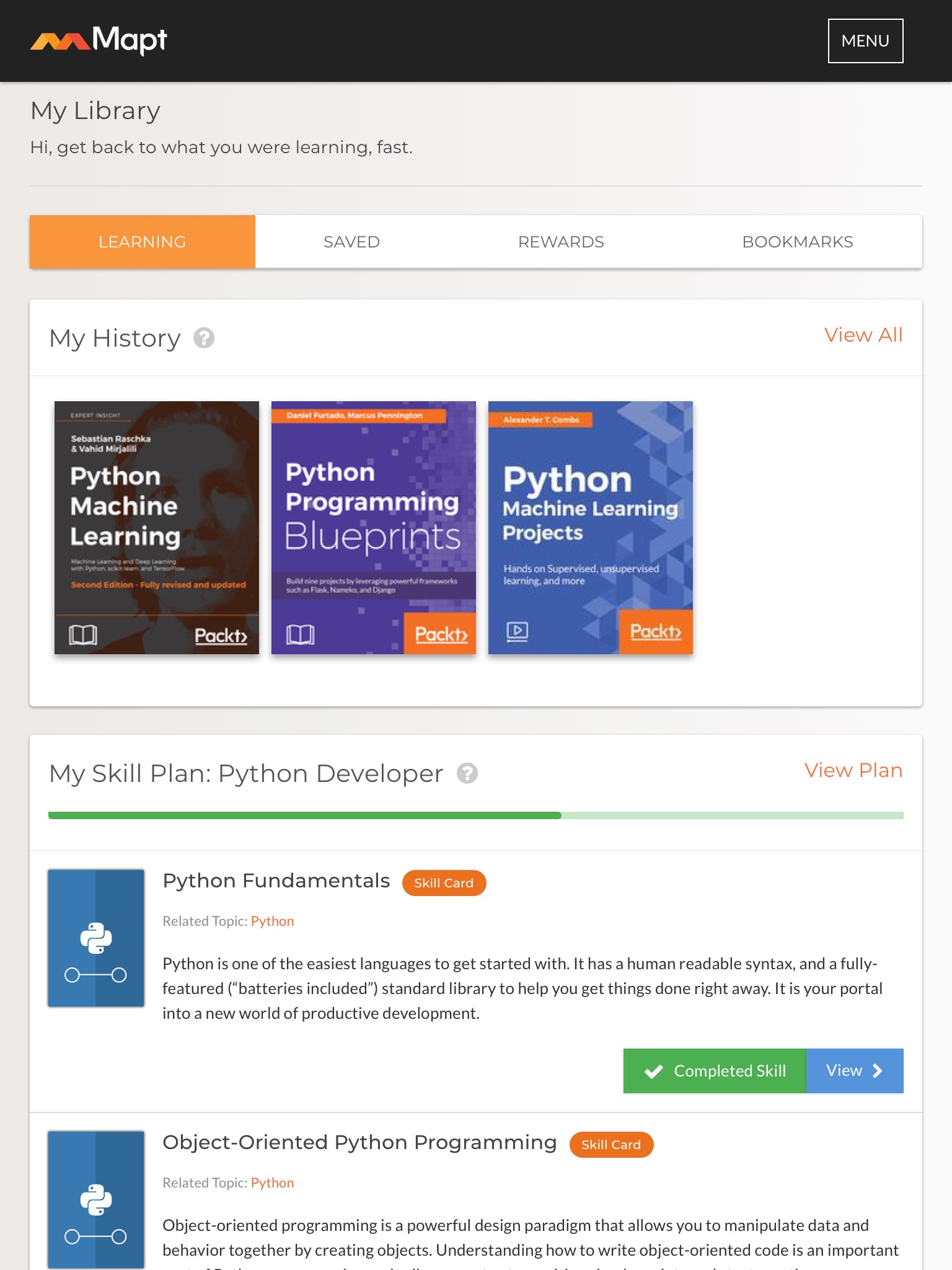Switch to the BOOKMARKS tab
The width and height of the screenshot is (952, 1270).
pos(798,242)
